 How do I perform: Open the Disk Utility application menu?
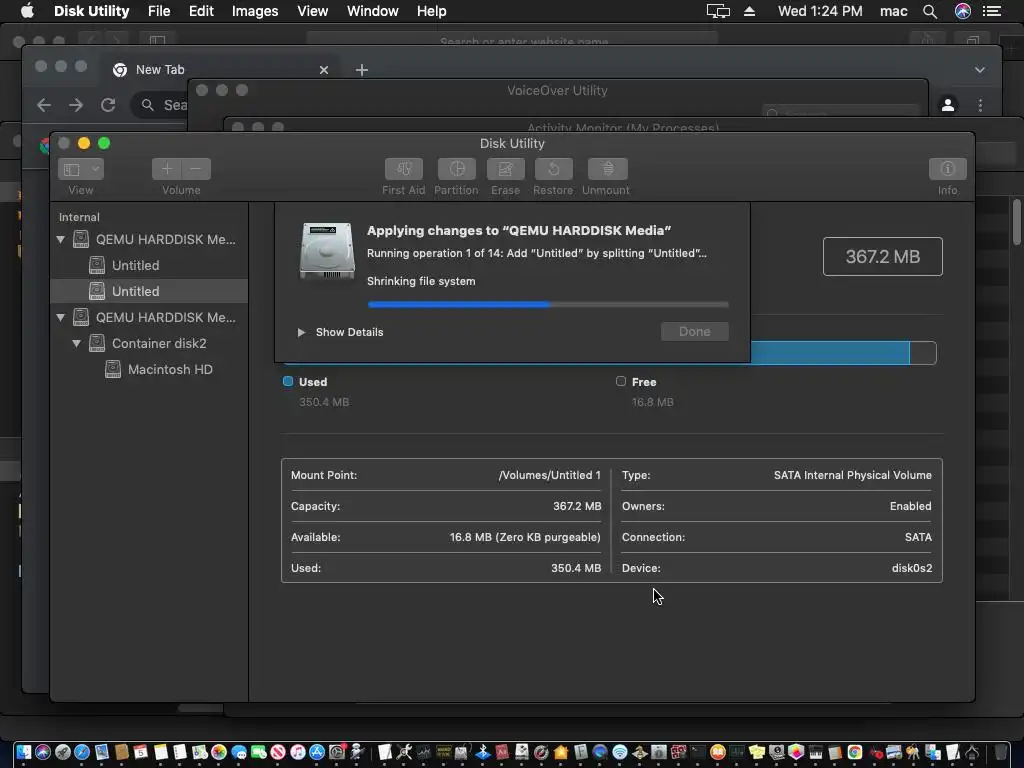click(91, 11)
